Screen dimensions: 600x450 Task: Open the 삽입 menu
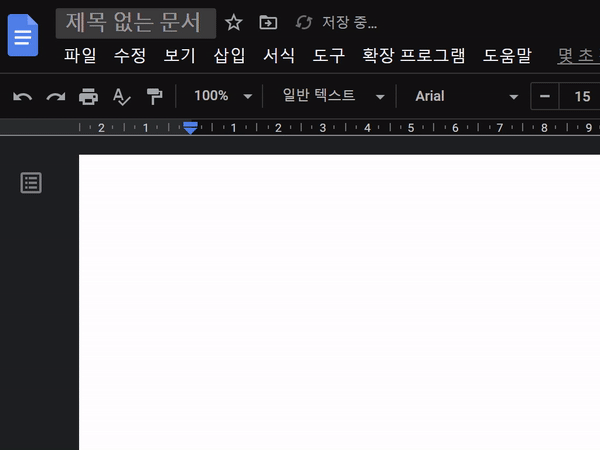pos(229,55)
